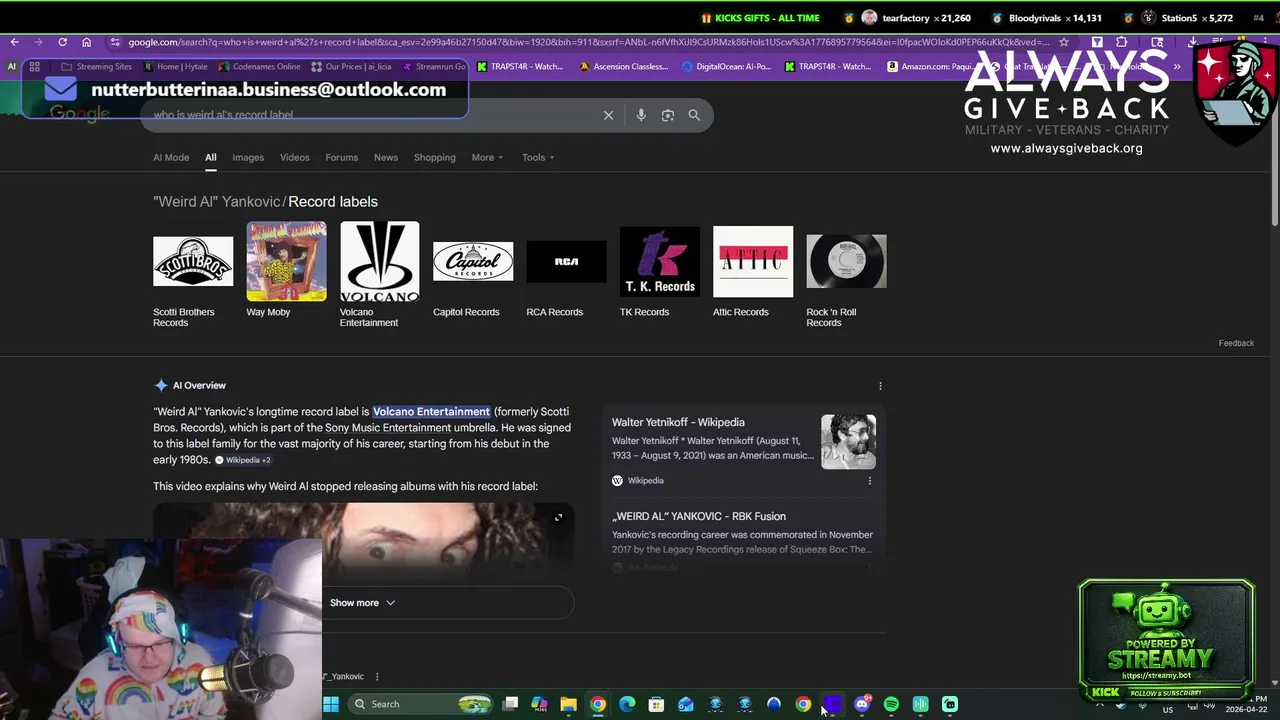Open the Windows Start menu
Viewport: 1280px width, 720px height.
(331, 704)
